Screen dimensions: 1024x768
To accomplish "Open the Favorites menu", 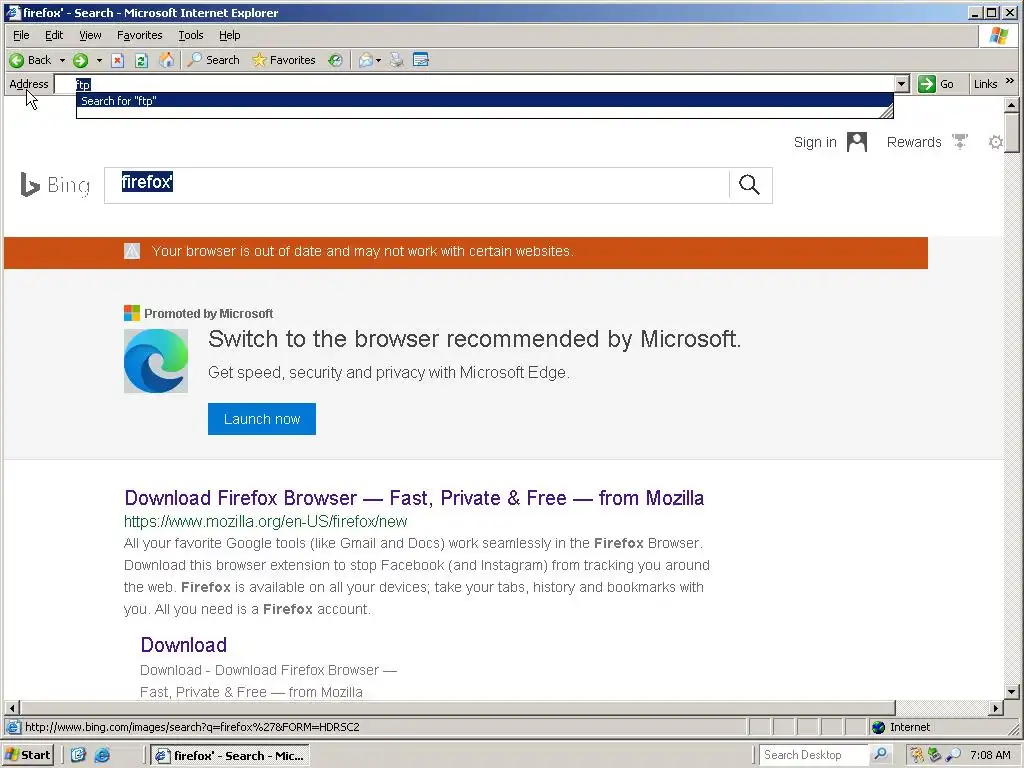I will 140,35.
